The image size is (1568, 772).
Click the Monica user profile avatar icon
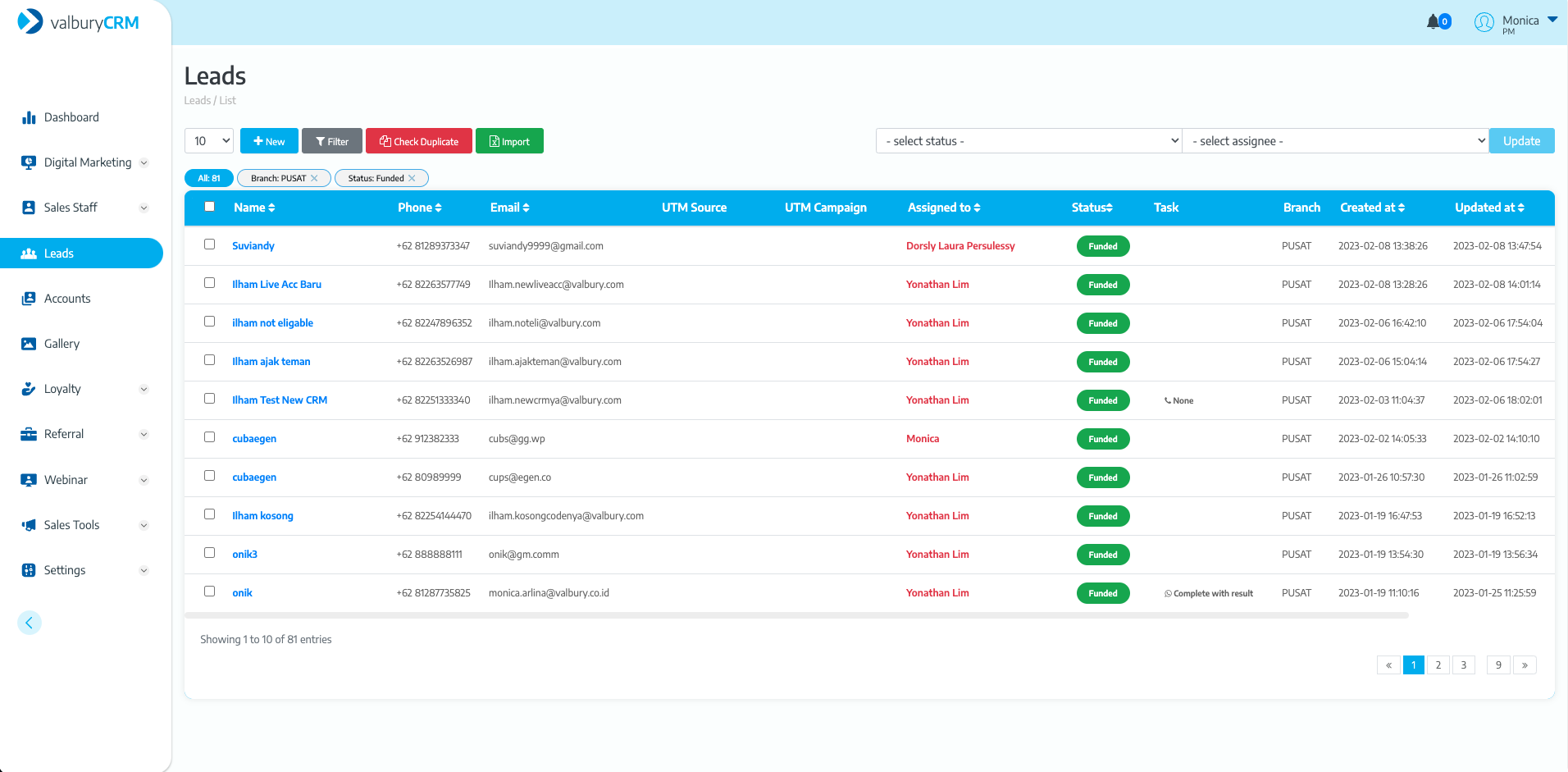tap(1484, 22)
